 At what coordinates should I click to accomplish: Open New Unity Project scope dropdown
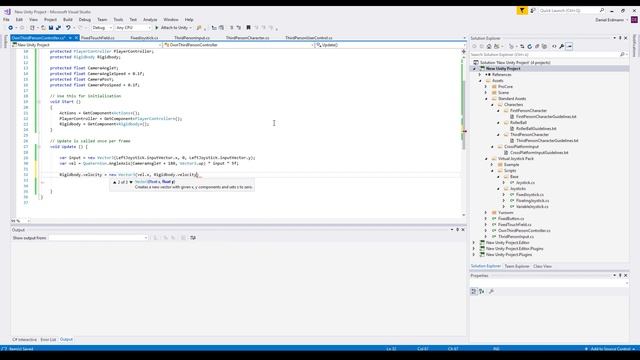(x=87, y=45)
